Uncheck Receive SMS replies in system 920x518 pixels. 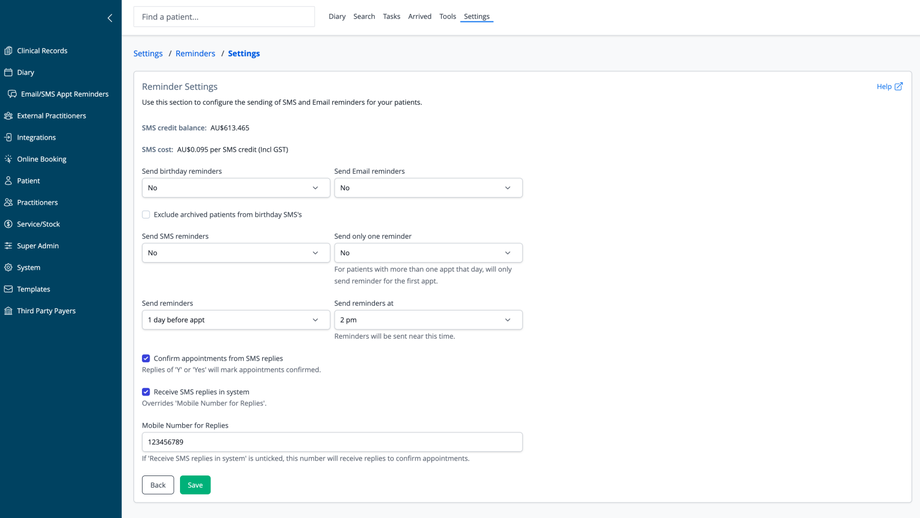146,392
